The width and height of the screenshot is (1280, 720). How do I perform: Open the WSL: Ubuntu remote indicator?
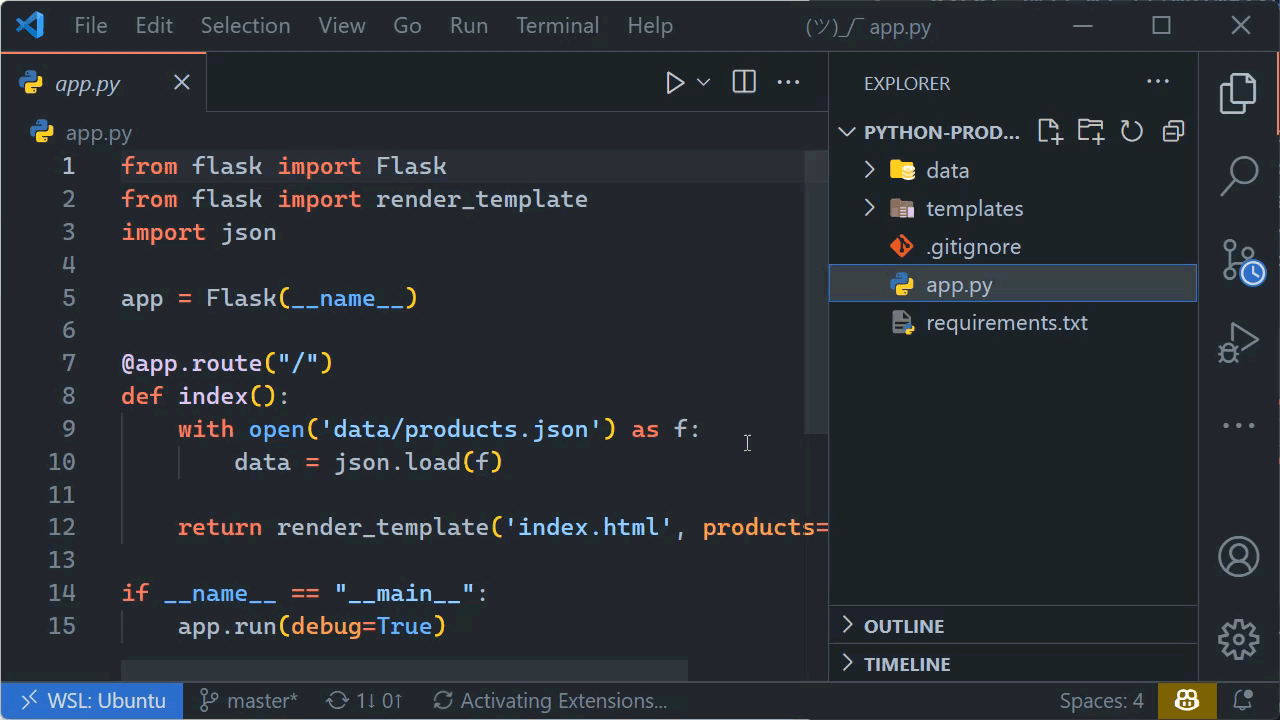click(91, 700)
